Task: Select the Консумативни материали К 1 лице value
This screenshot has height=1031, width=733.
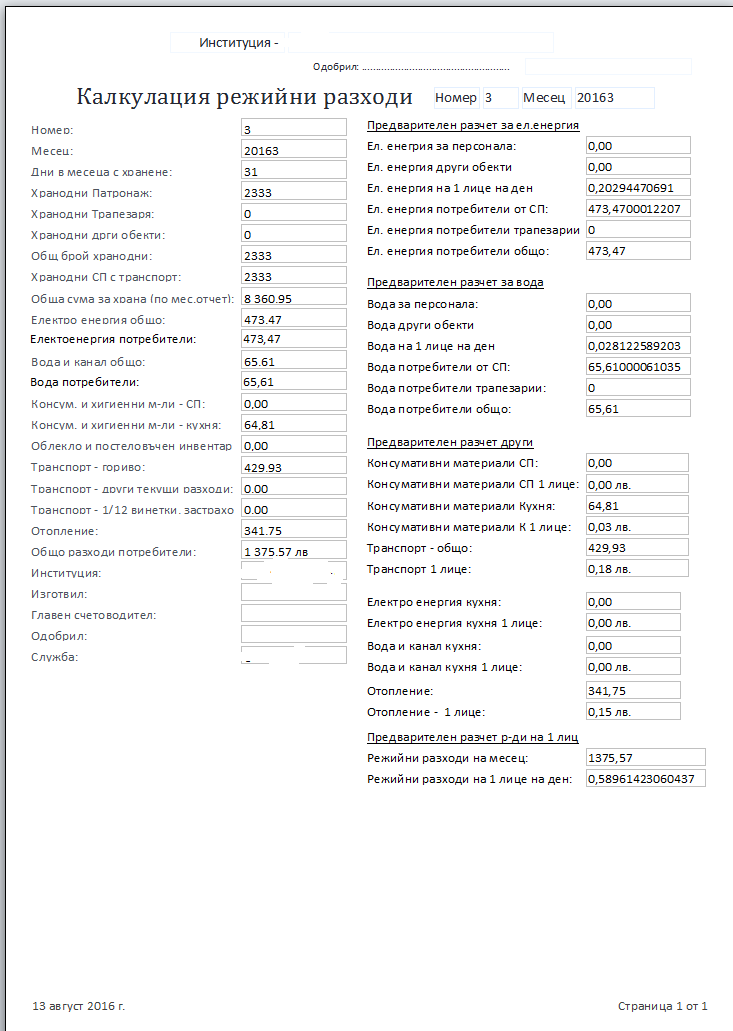Action: coord(638,527)
